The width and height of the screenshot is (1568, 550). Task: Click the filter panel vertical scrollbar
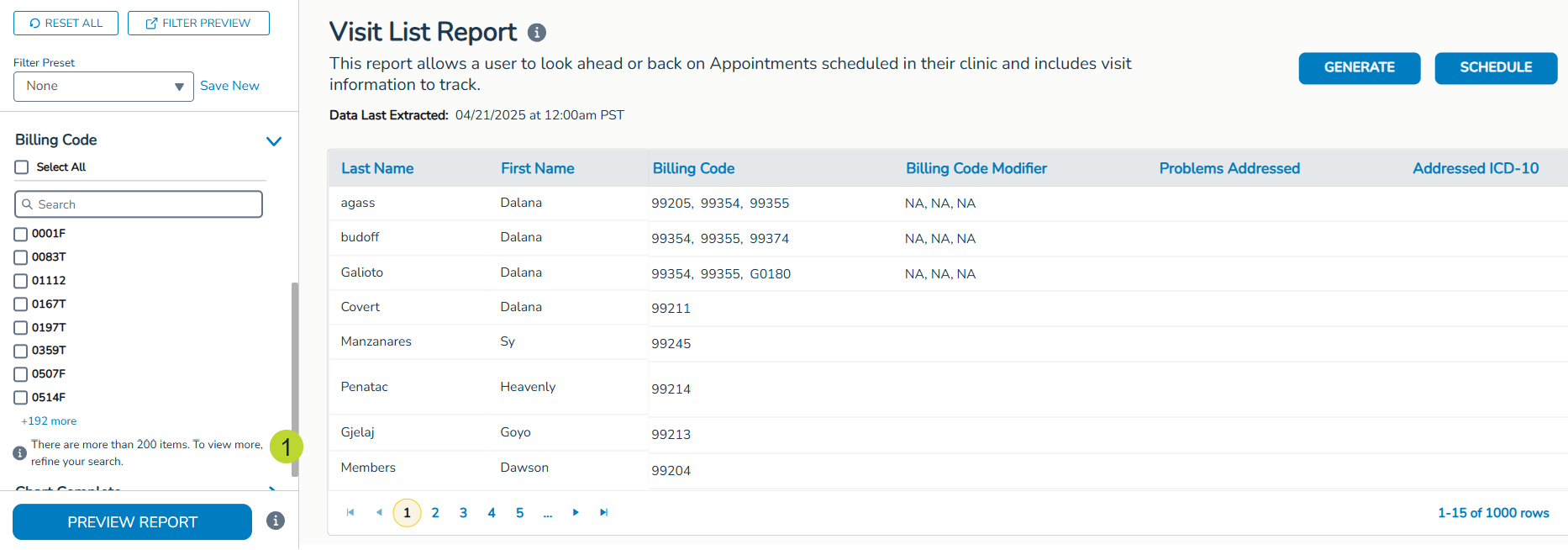point(294,378)
